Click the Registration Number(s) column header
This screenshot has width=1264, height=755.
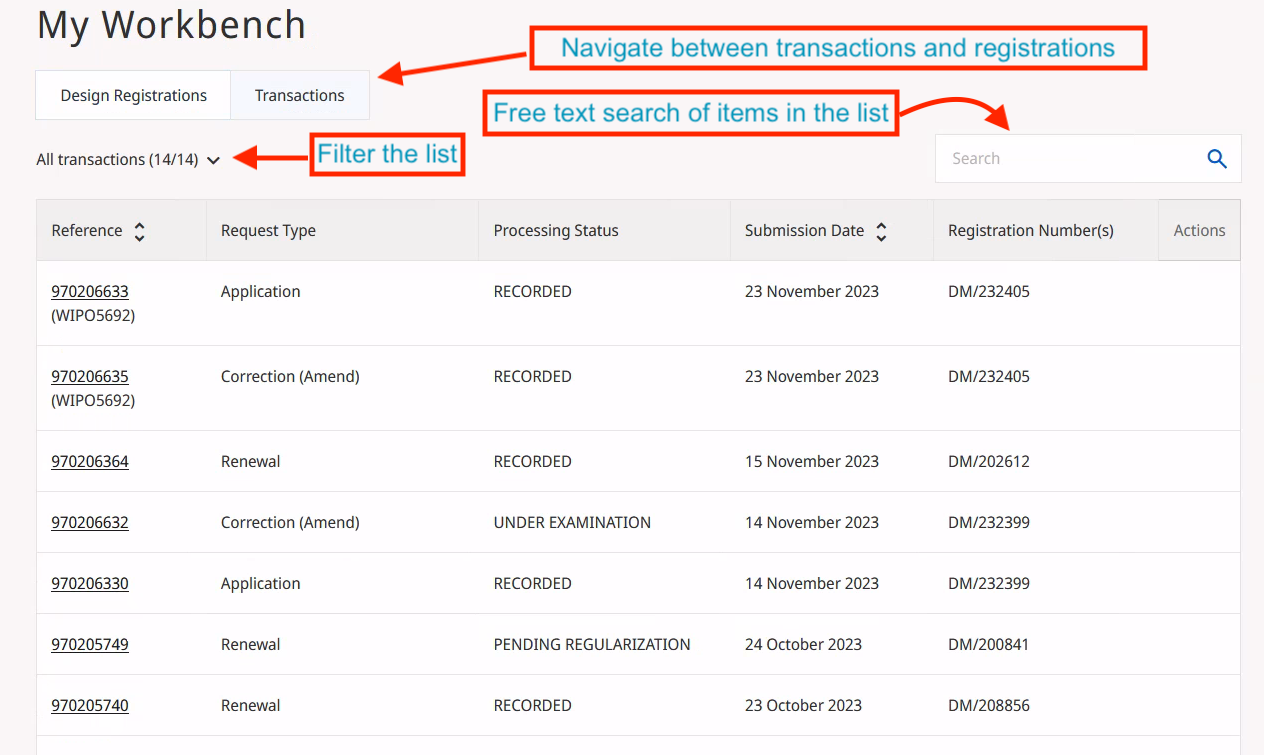pos(1030,231)
